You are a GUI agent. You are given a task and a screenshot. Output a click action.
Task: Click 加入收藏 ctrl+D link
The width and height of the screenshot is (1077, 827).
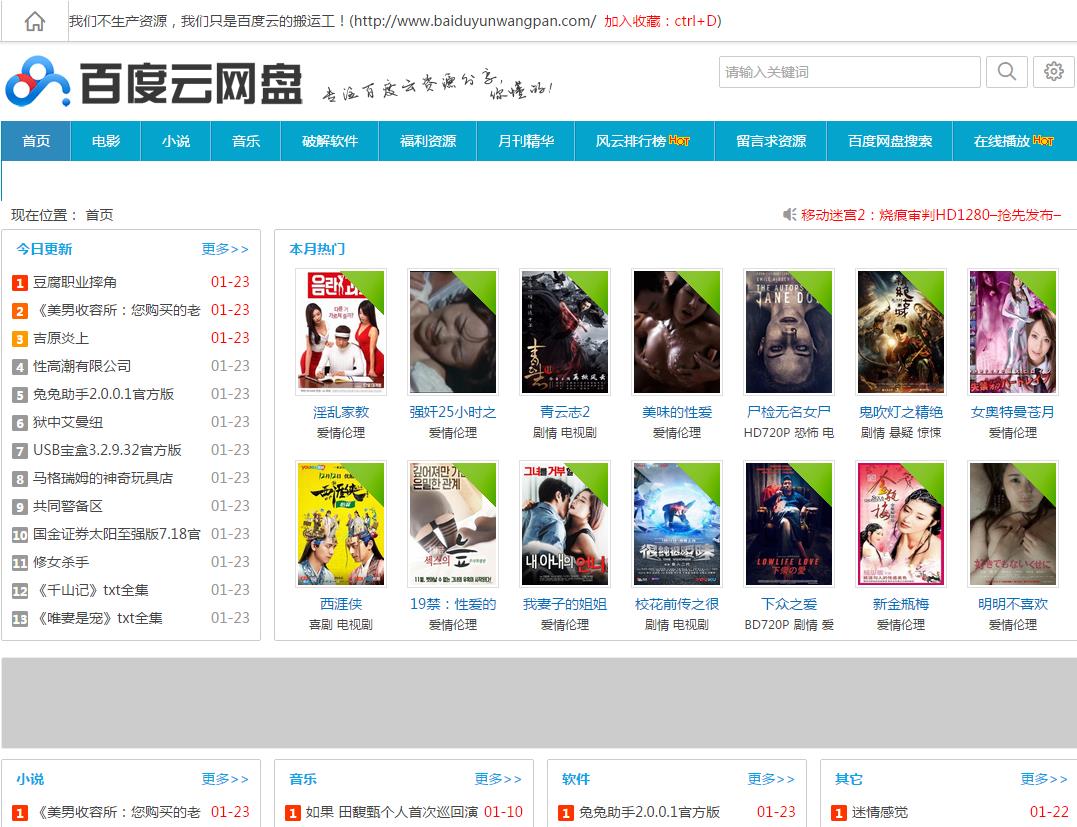pyautogui.click(x=661, y=21)
